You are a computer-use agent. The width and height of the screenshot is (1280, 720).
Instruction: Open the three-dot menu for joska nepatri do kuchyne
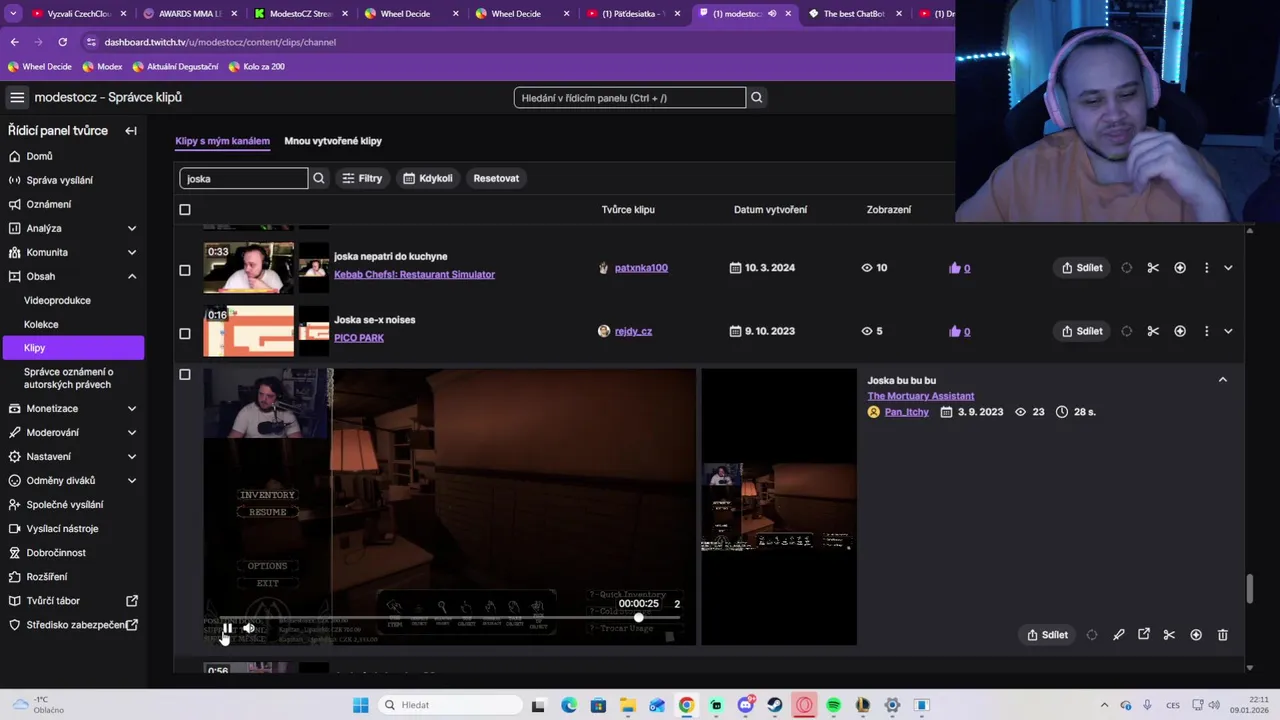click(x=1206, y=268)
